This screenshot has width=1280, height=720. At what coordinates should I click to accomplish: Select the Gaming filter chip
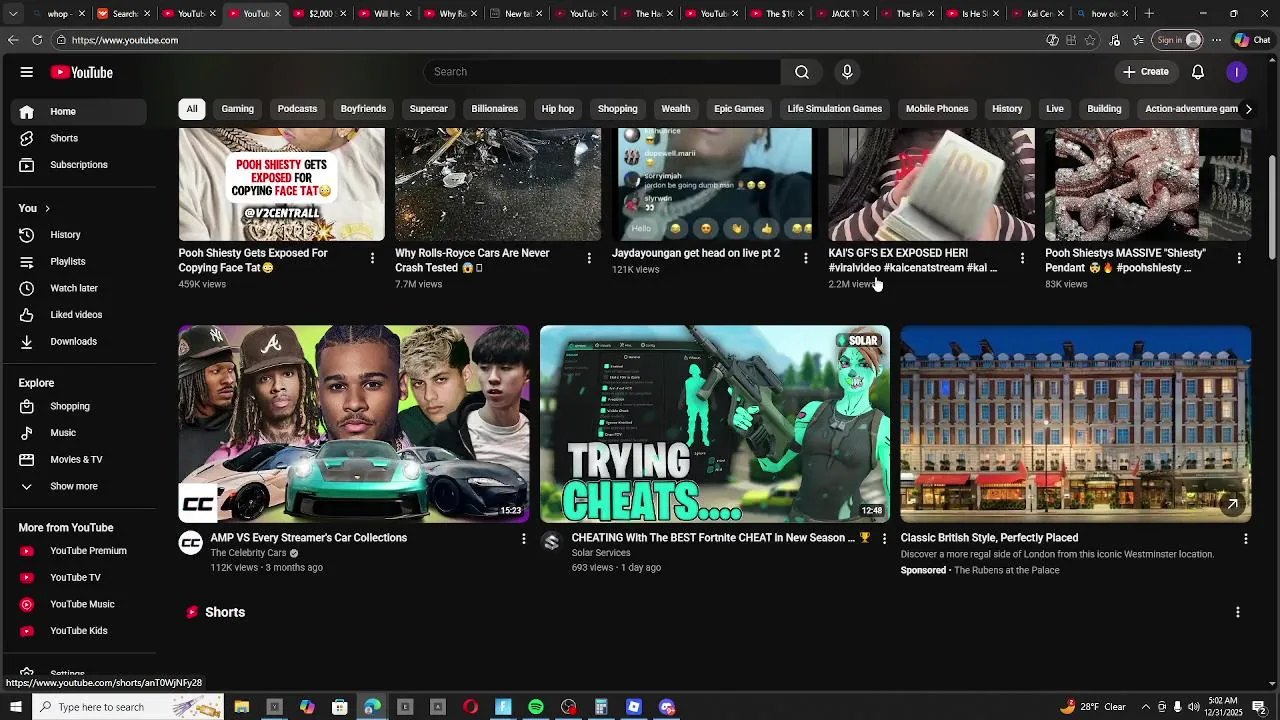click(238, 109)
